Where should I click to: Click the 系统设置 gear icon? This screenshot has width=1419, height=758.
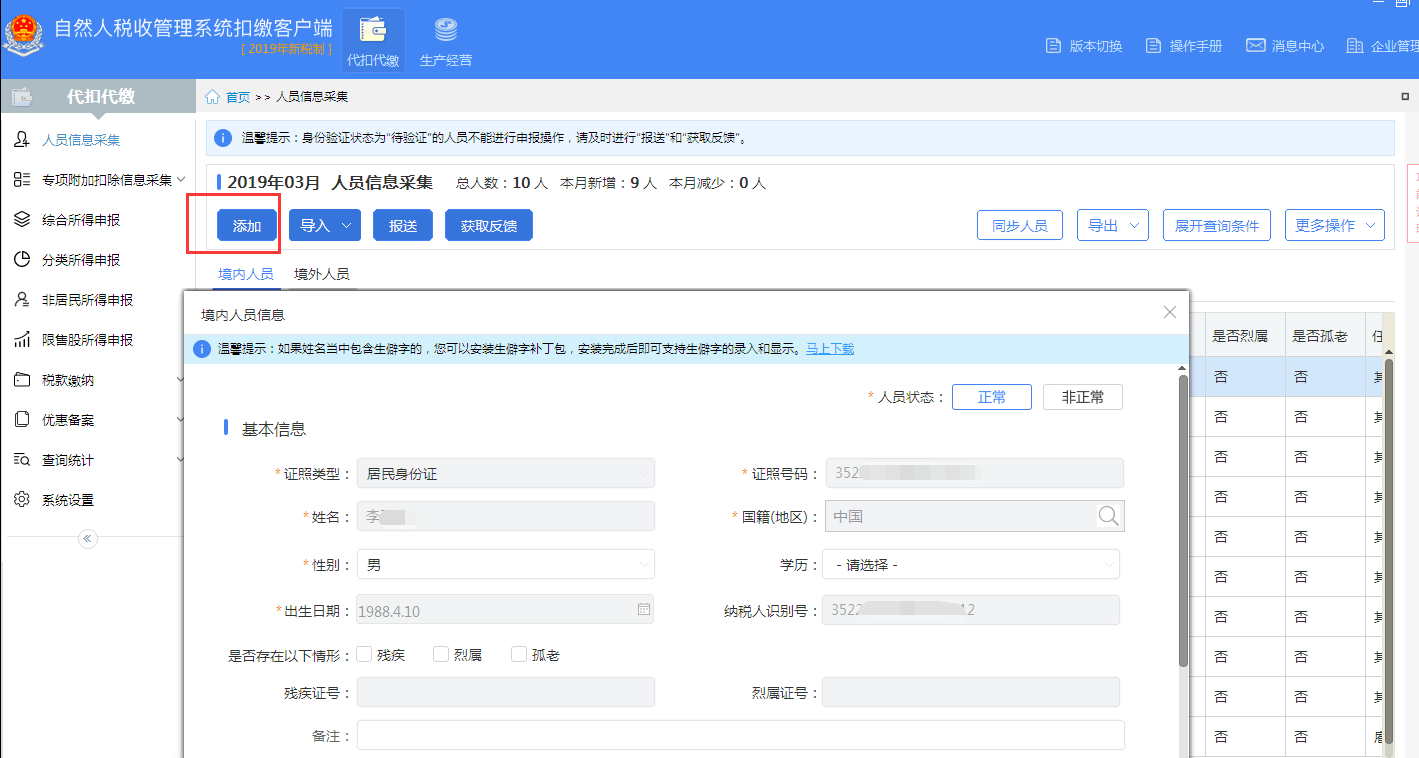click(x=21, y=500)
